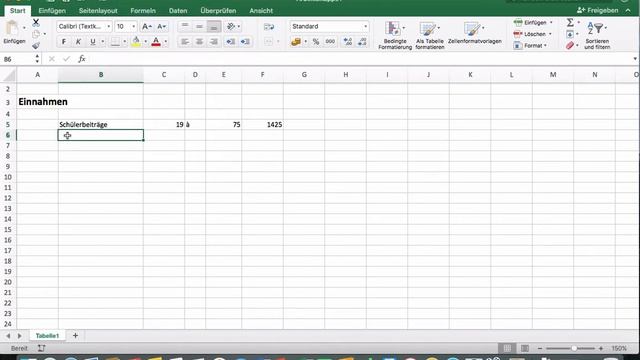
Task: Open fill color dropdown arrow
Action: click(146, 42)
